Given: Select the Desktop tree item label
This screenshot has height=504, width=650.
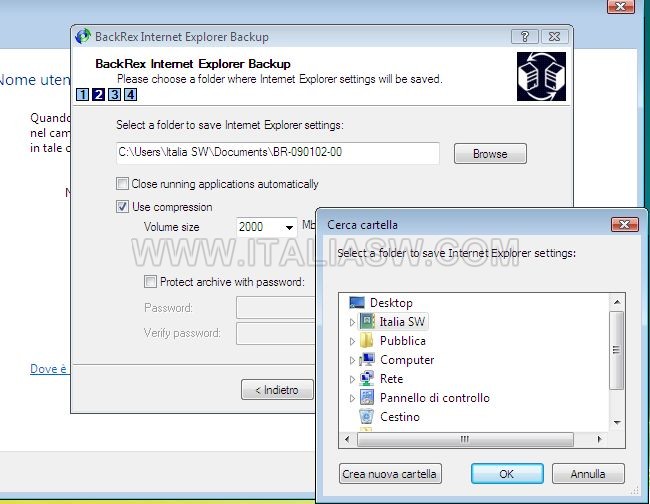Looking at the screenshot, I should pos(391,303).
